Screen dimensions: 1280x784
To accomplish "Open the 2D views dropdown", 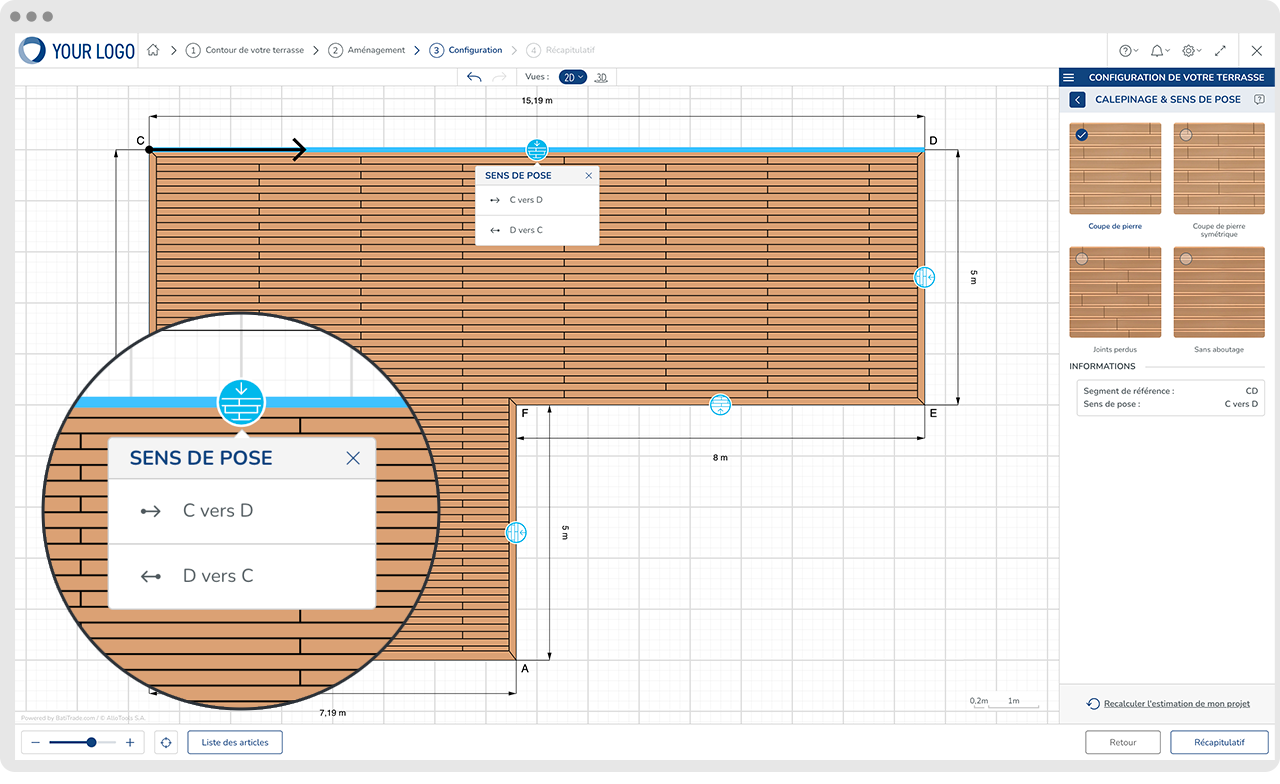I will pos(573,77).
